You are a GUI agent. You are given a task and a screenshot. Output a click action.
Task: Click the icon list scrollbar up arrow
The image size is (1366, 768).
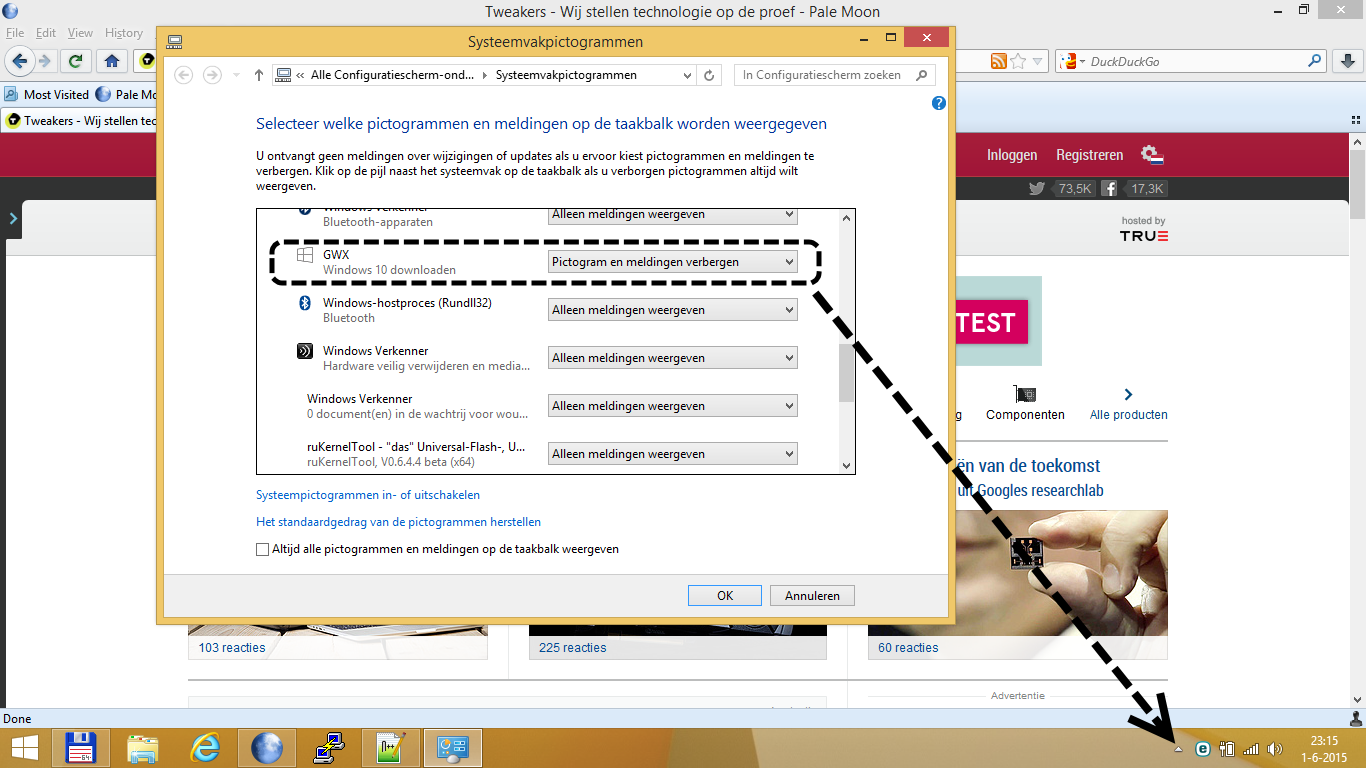pos(847,217)
